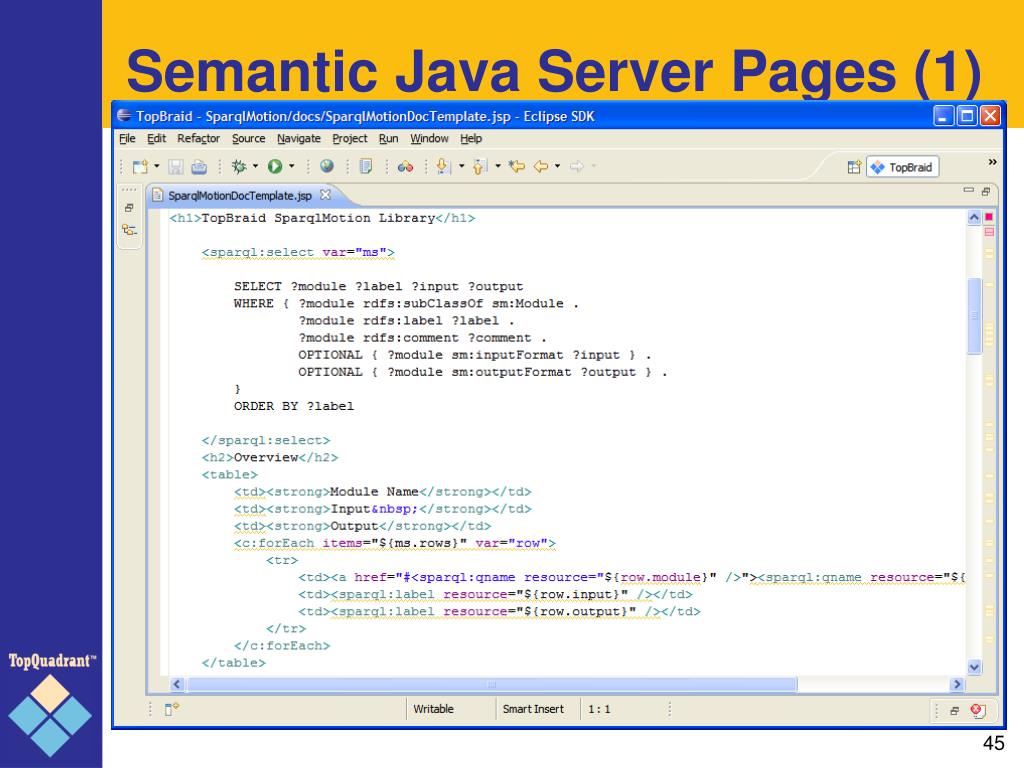Click the Open Perspective icon
The width and height of the screenshot is (1024, 768).
tap(854, 167)
